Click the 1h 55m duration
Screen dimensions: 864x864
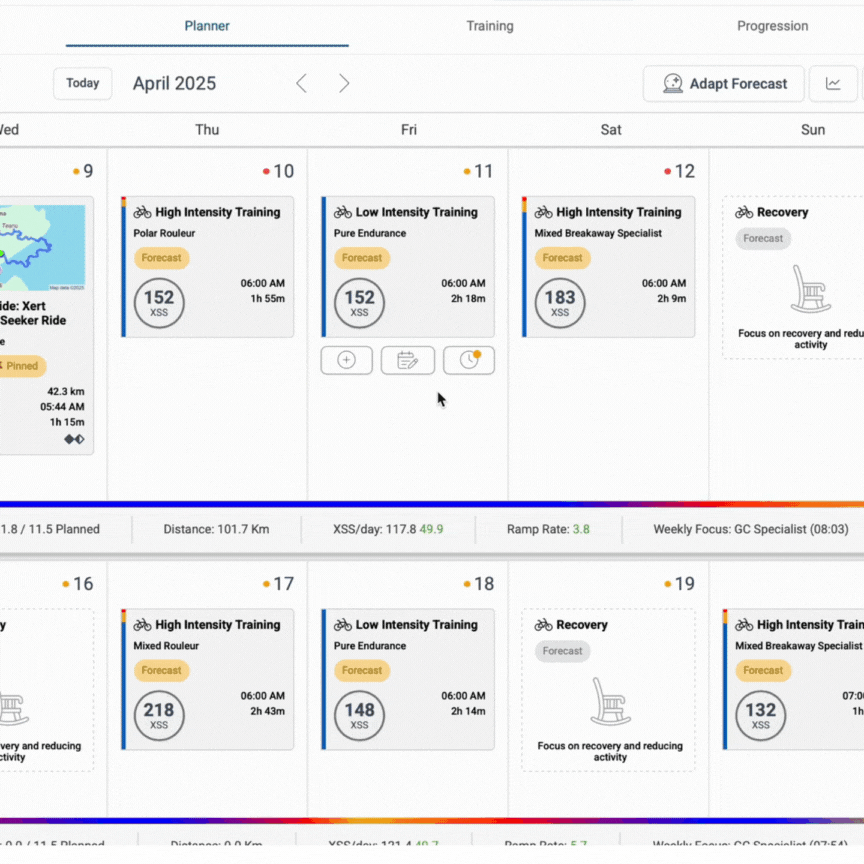tap(268, 299)
